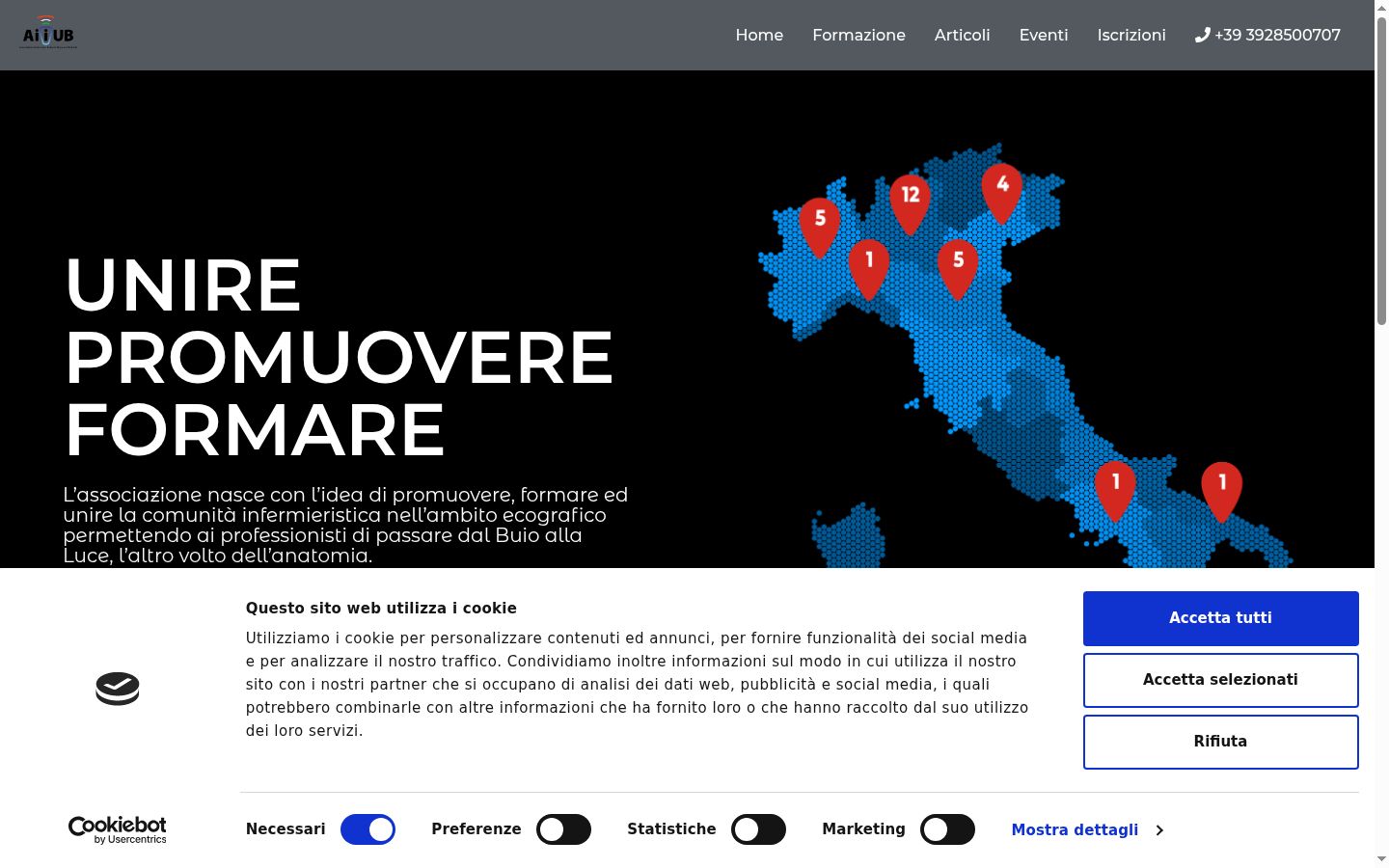Click the title "Questo sito web utilizza i cookie"

pos(381,608)
